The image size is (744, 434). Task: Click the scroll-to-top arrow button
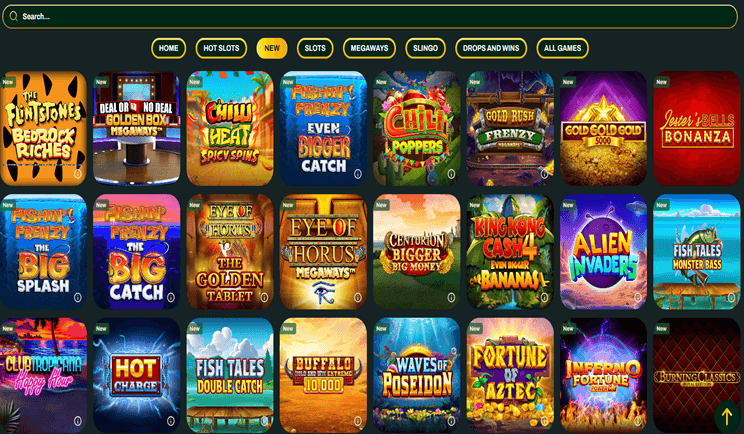(726, 416)
